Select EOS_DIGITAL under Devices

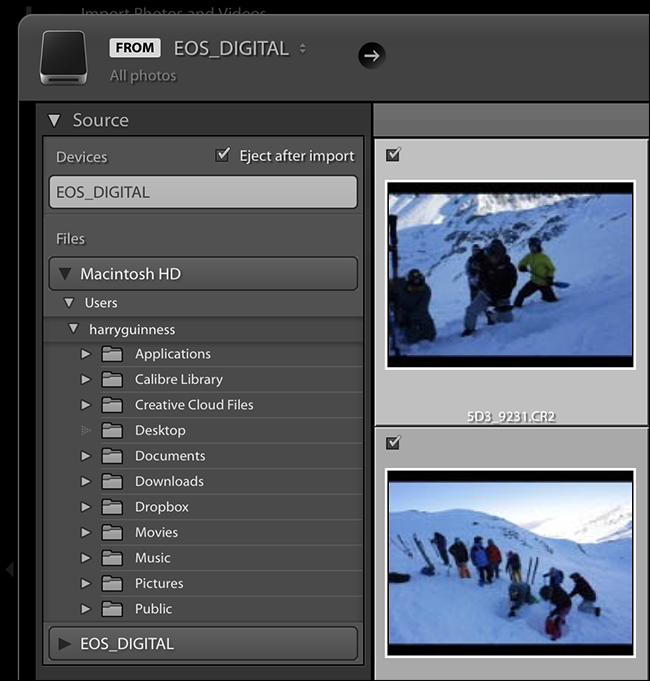203,192
